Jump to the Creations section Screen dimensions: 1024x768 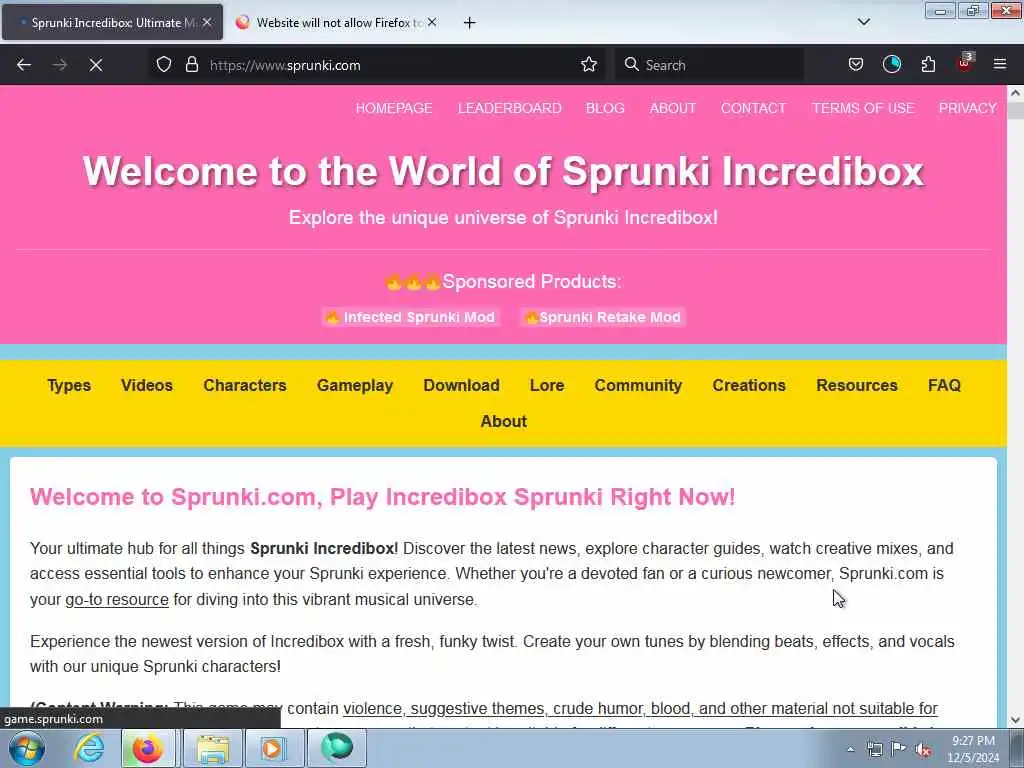pyautogui.click(x=749, y=385)
